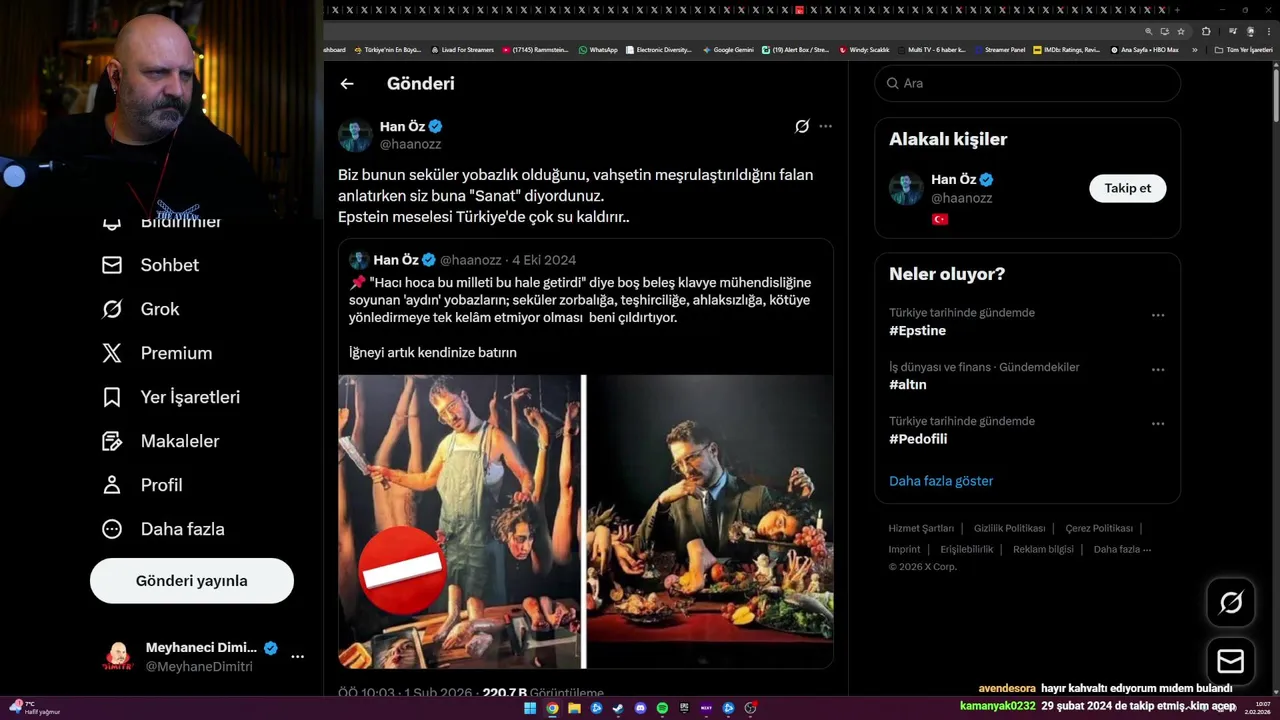The width and height of the screenshot is (1280, 720).
Task: Open File Explorer from taskbar
Action: 574,708
